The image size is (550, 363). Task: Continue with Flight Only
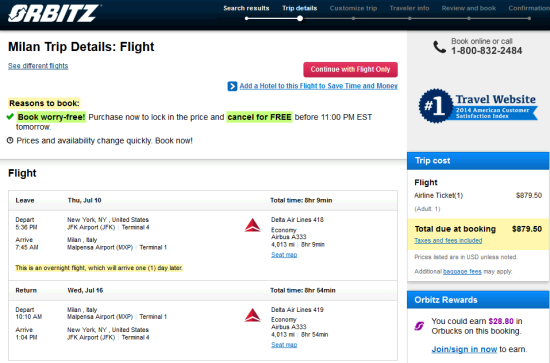point(350,69)
